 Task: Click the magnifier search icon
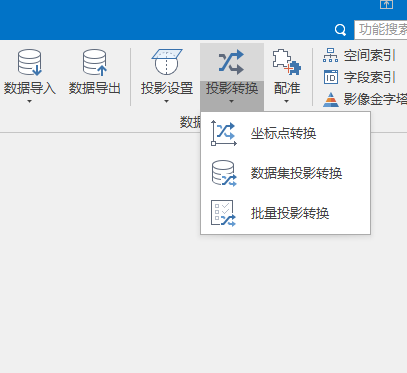340,30
